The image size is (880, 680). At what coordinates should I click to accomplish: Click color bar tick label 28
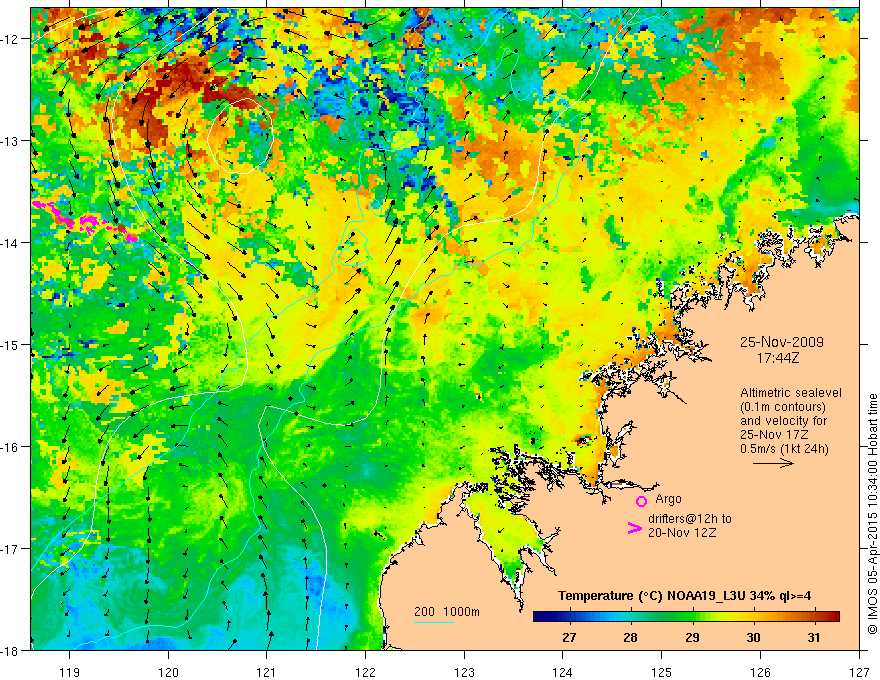point(630,637)
